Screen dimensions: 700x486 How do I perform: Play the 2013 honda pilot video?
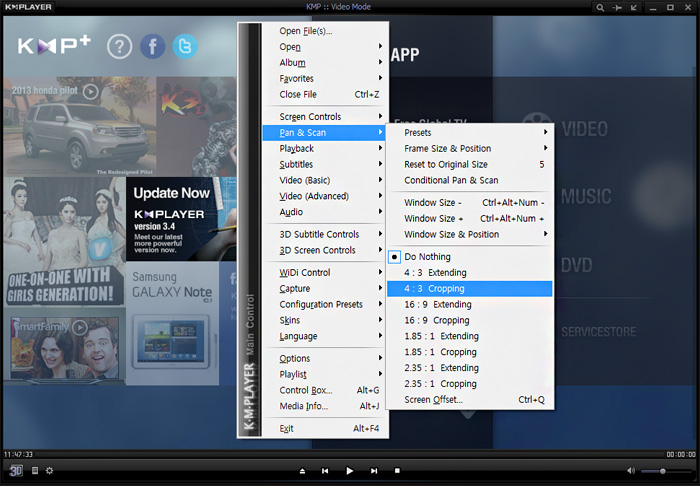[91, 91]
